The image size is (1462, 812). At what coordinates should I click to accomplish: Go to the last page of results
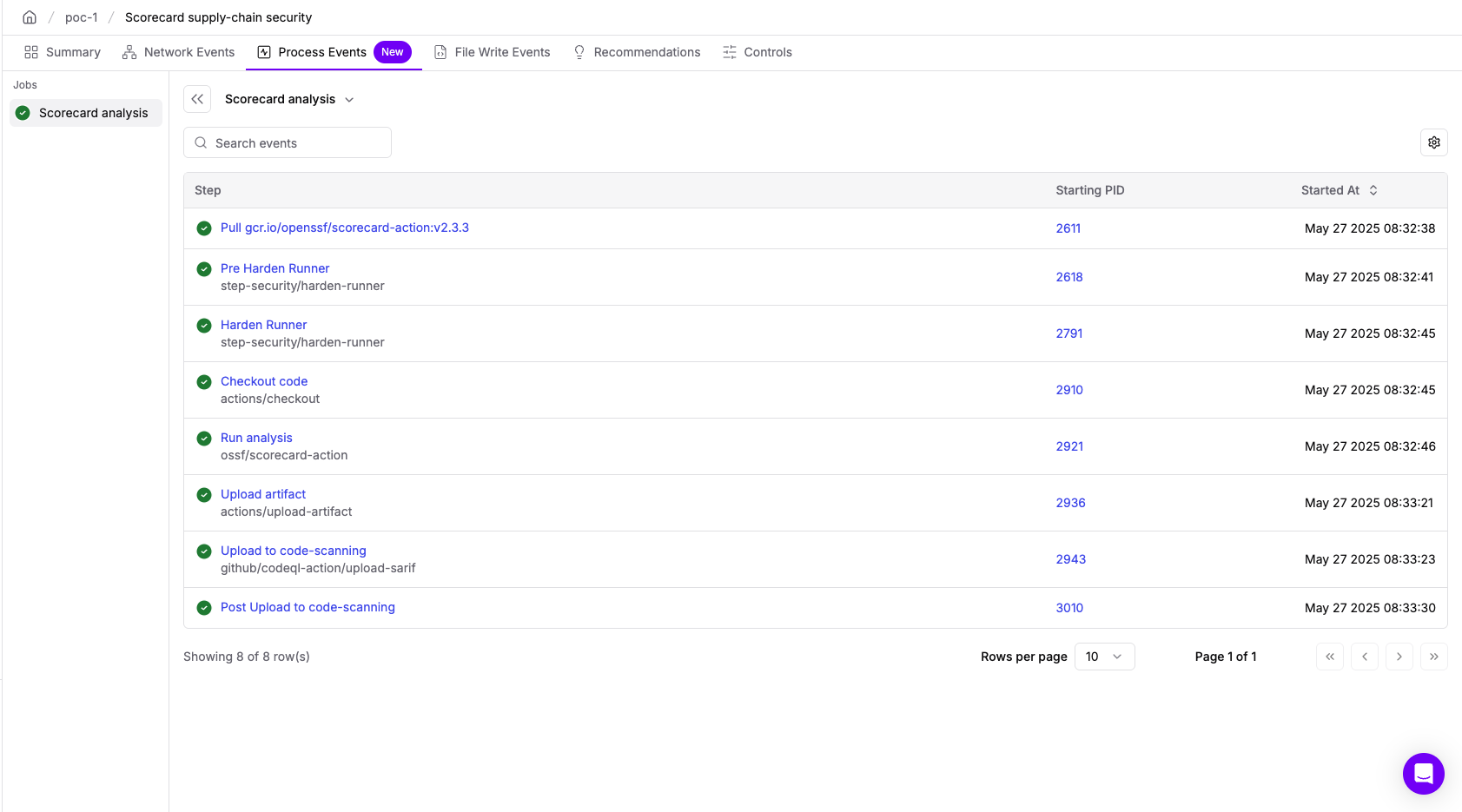(1433, 657)
